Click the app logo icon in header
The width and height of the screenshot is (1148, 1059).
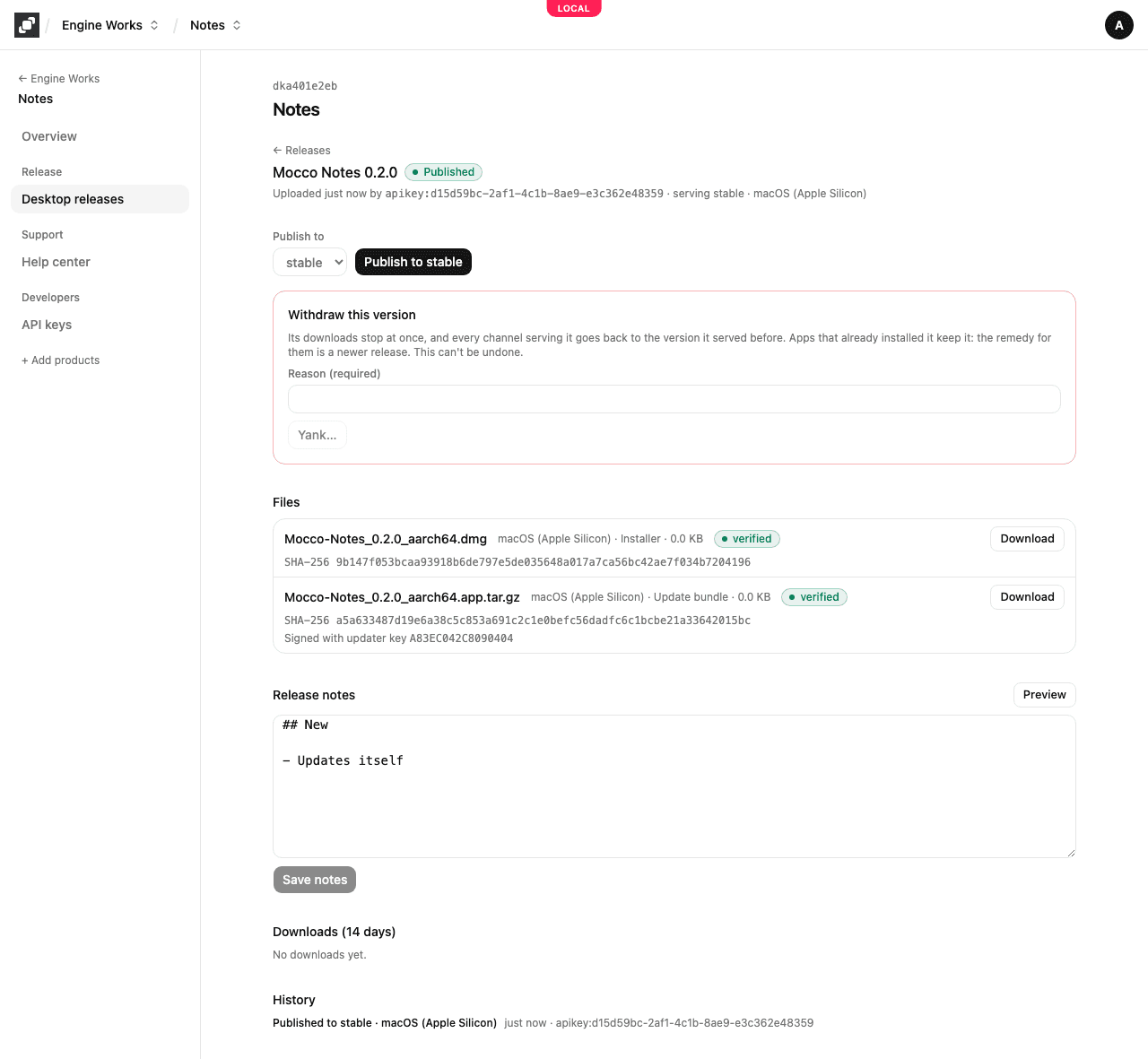[x=27, y=25]
